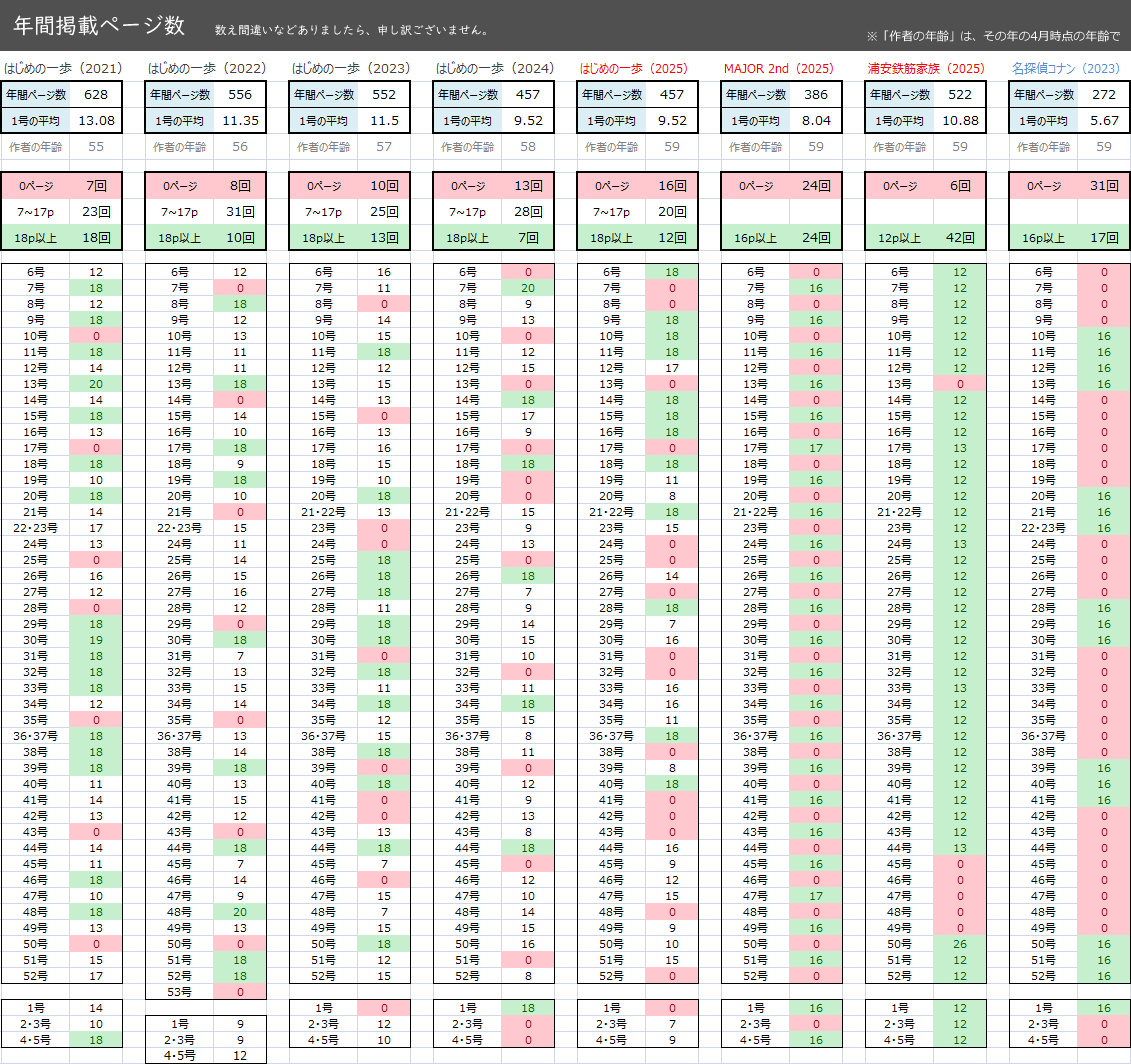Select the blue 名探偵コナン（2023） header
The image size is (1131, 1064).
[1065, 69]
